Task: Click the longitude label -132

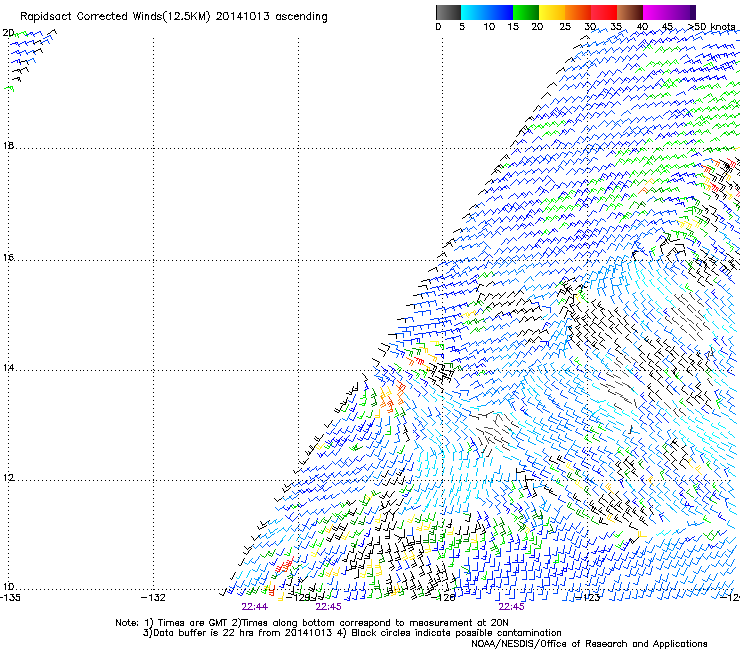Action: click(x=153, y=598)
